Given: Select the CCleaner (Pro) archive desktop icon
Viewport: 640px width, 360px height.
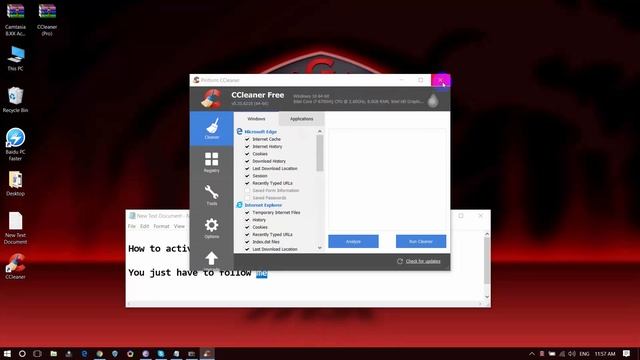Looking at the screenshot, I should coord(47,19).
